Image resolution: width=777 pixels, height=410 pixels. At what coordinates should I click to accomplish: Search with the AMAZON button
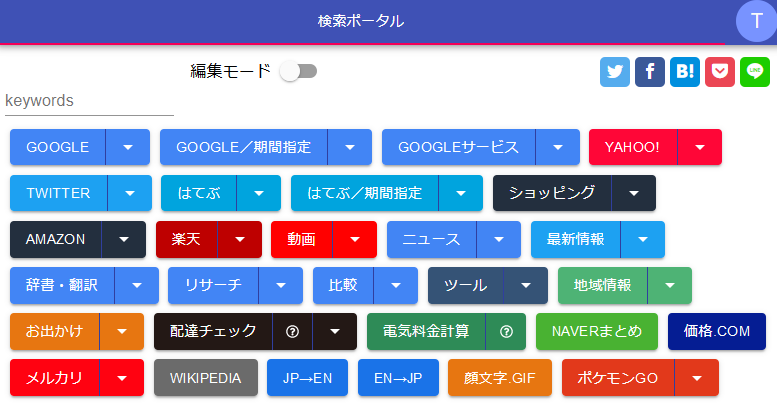(56, 239)
